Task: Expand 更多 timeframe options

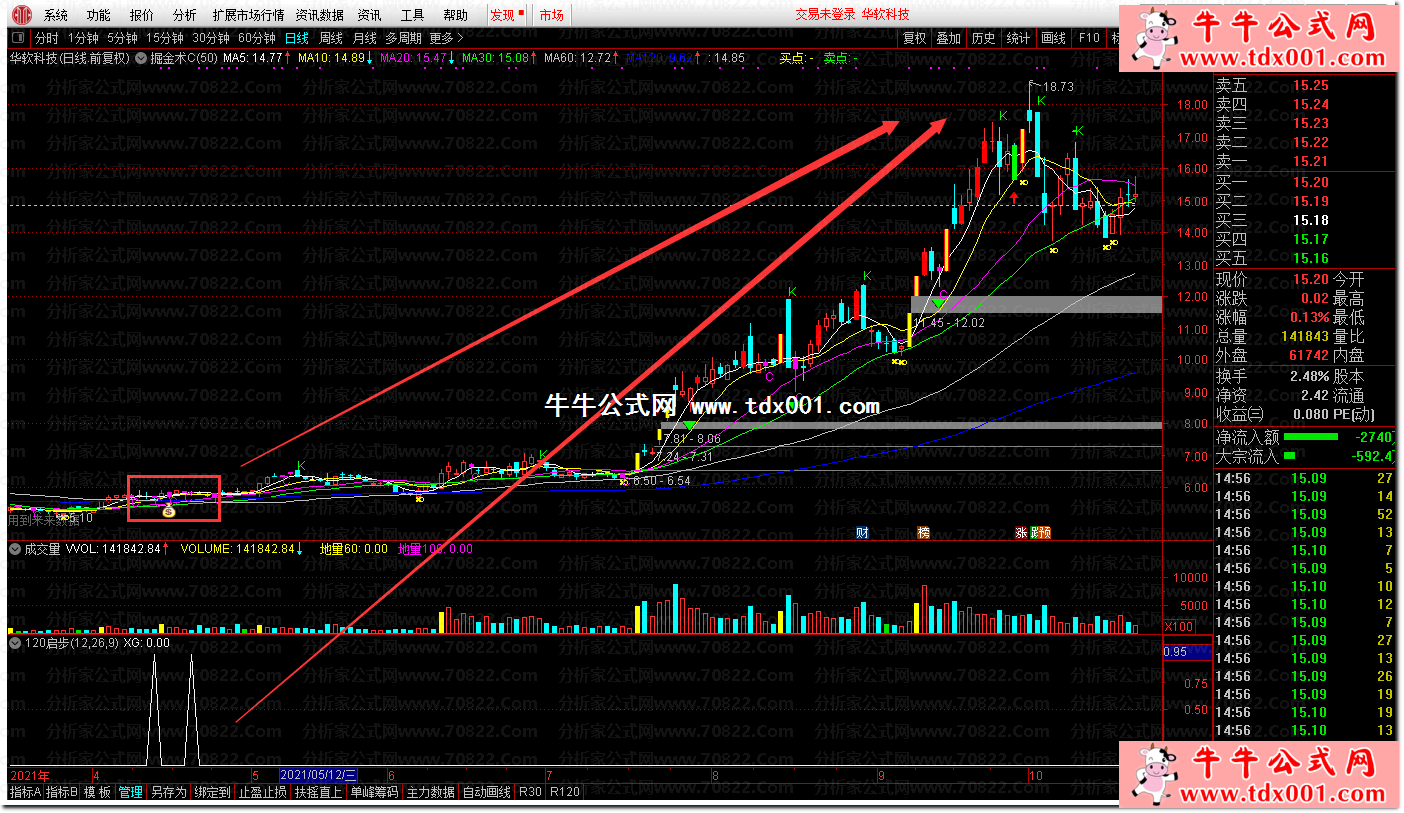Action: (446, 38)
